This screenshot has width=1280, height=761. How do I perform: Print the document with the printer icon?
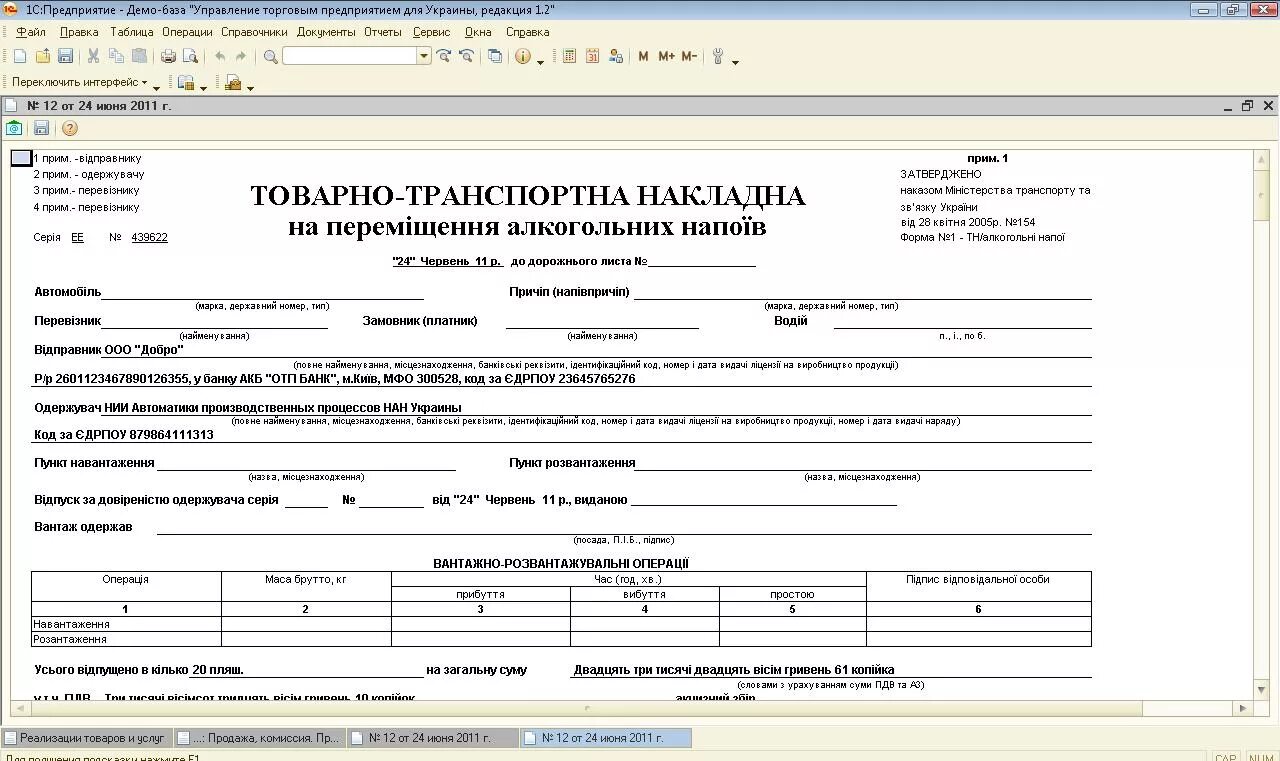pos(168,57)
